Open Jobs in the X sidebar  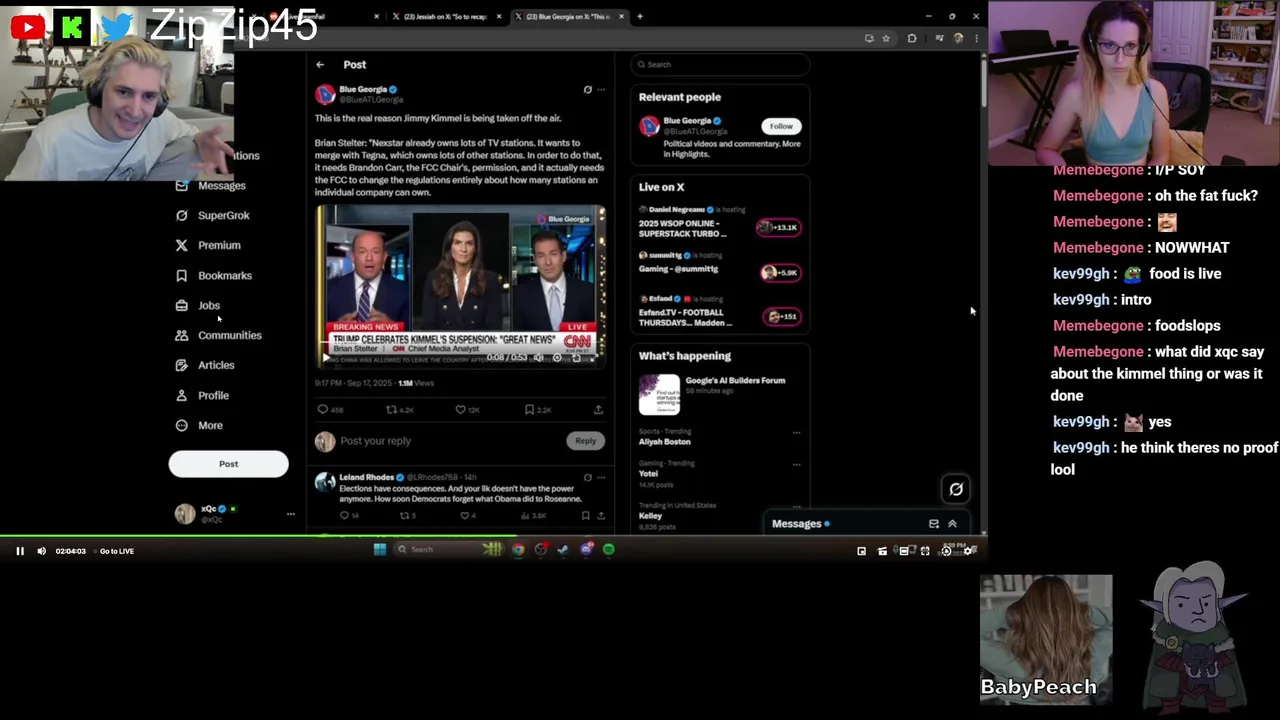click(x=198, y=306)
